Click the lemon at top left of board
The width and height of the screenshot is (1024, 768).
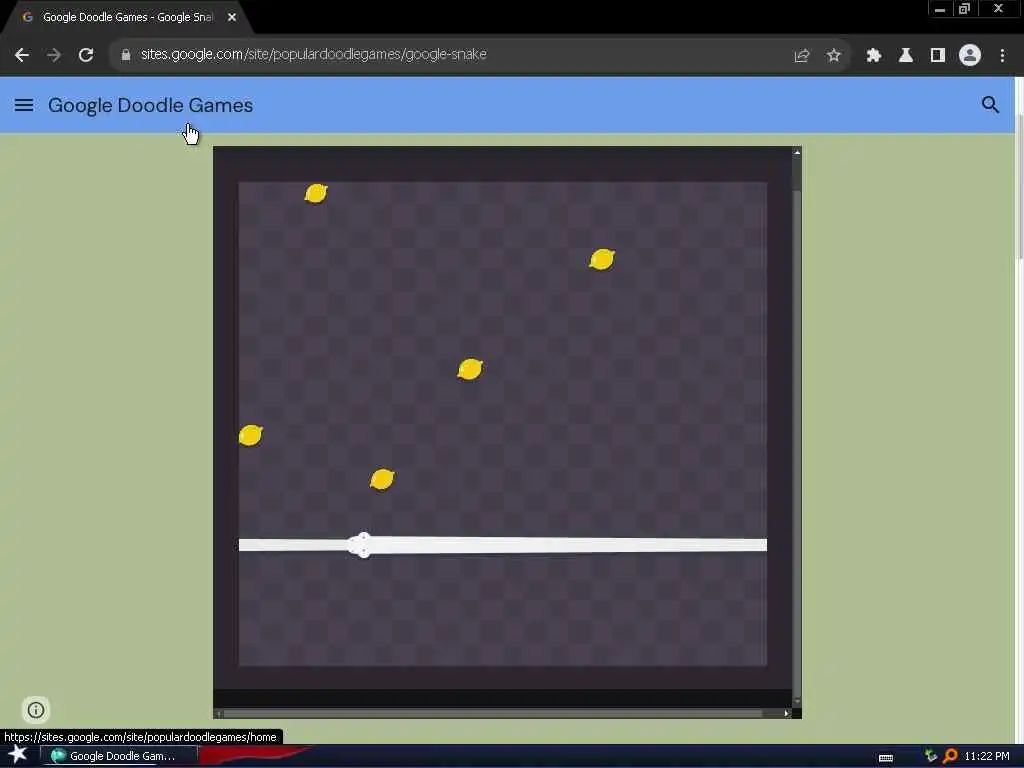[316, 193]
